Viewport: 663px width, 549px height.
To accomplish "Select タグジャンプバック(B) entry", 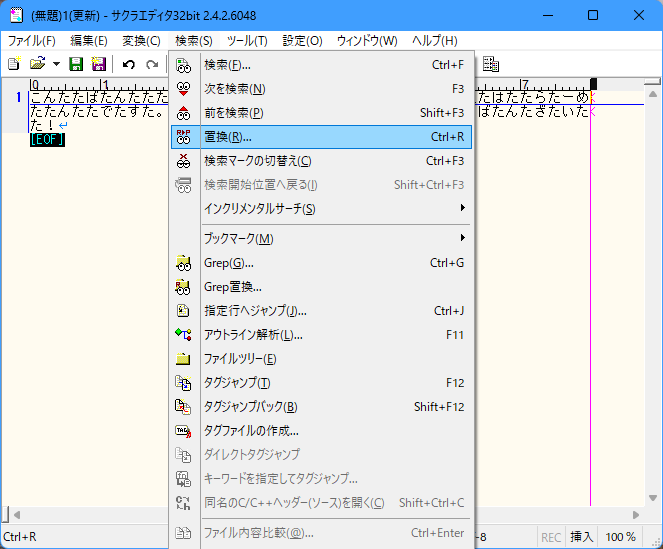I will [321, 407].
